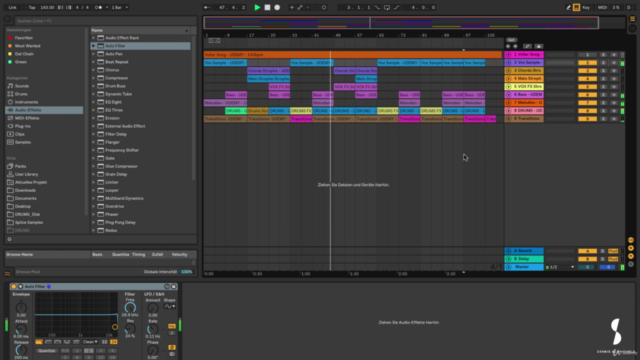Arm record on track 7 Melodien
The image size is (640, 360).
(x=613, y=103)
